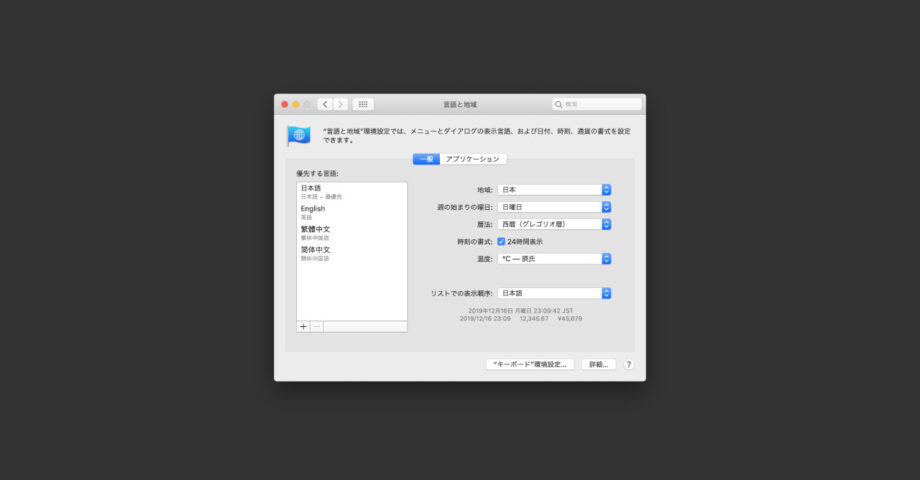Click the 詳細... button
The height and width of the screenshot is (480, 920).
[598, 365]
